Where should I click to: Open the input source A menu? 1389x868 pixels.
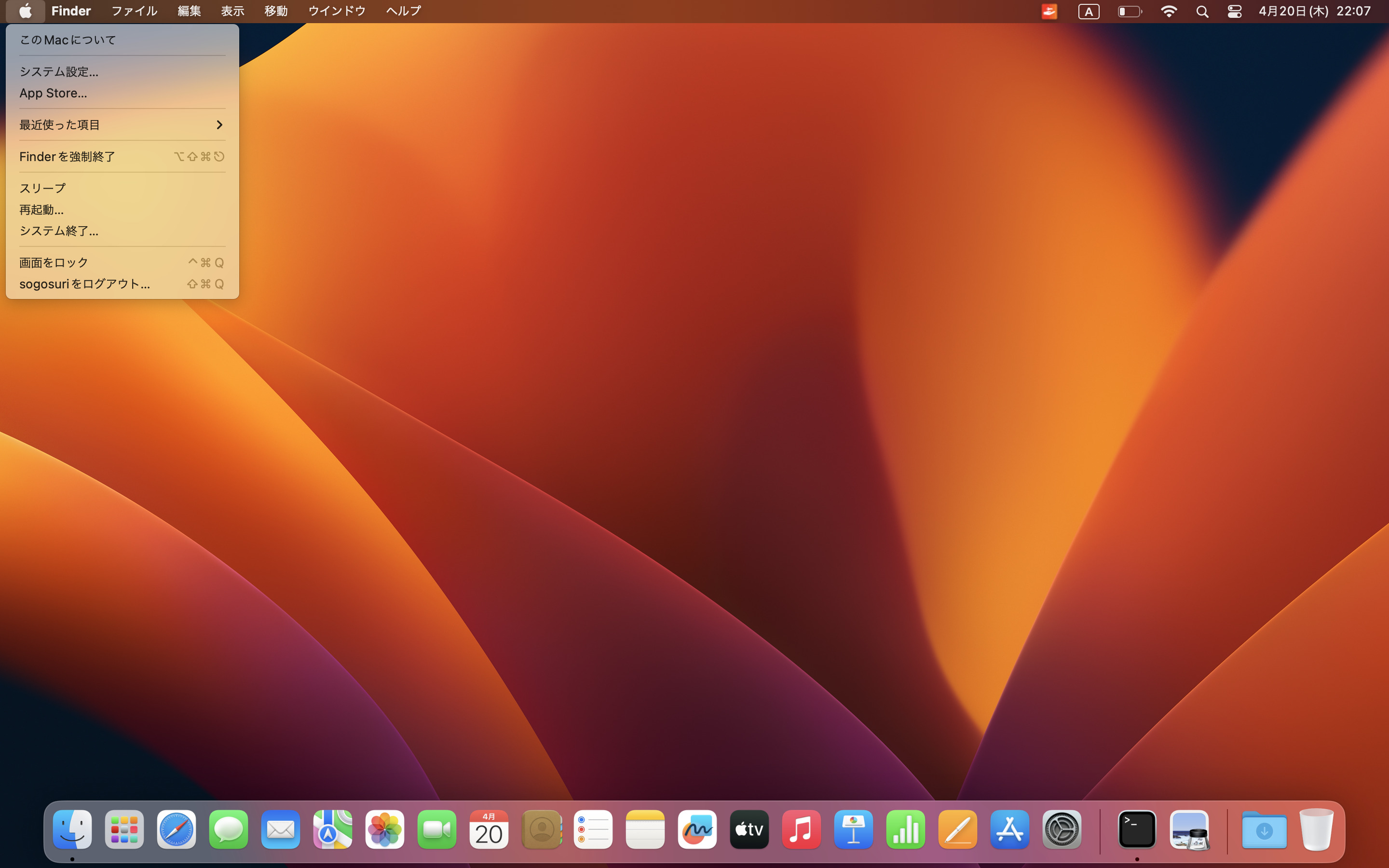coord(1089,12)
